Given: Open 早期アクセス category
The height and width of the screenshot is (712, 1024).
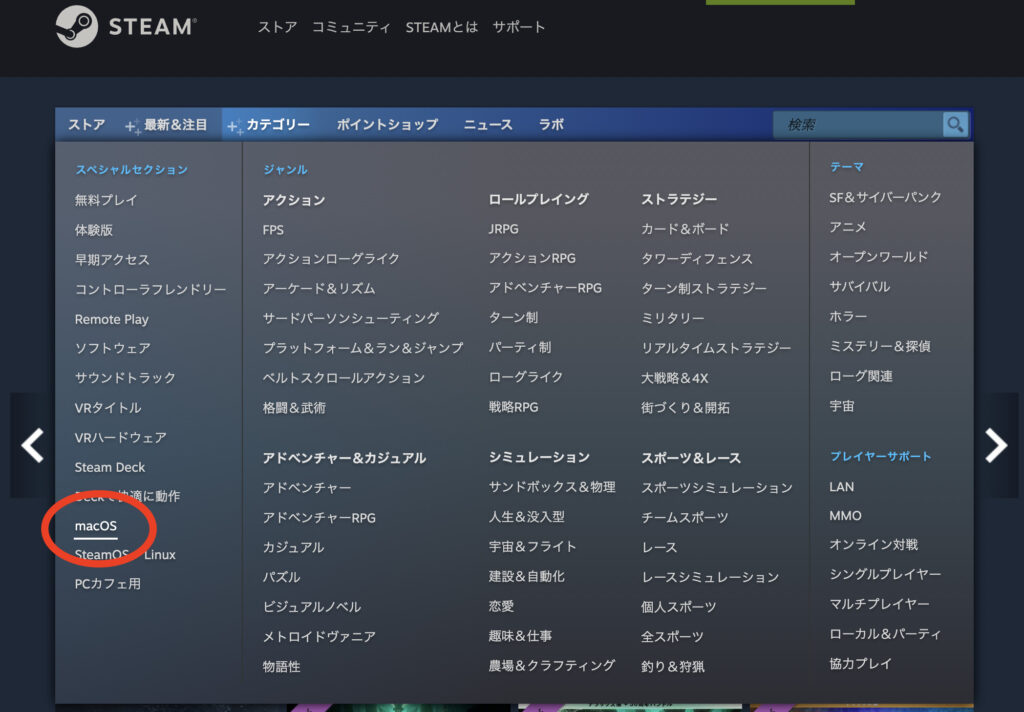Looking at the screenshot, I should pyautogui.click(x=112, y=259).
